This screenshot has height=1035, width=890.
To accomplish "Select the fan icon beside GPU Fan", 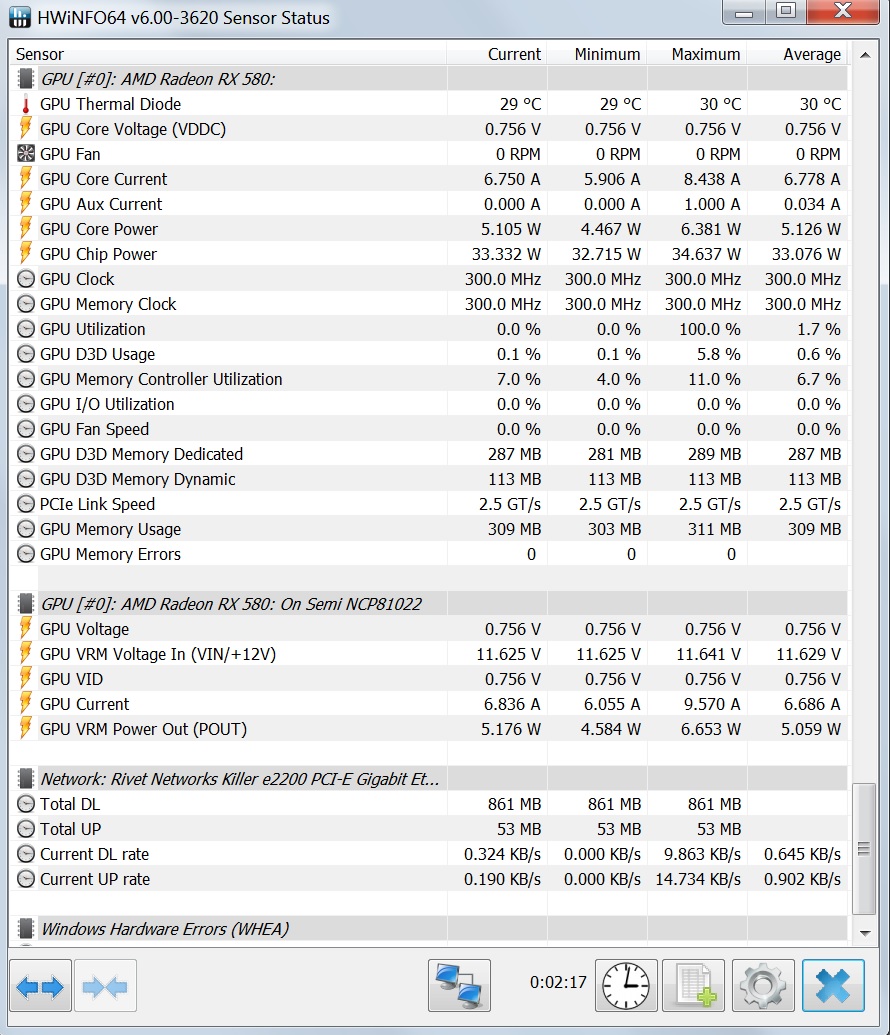I will [x=25, y=154].
